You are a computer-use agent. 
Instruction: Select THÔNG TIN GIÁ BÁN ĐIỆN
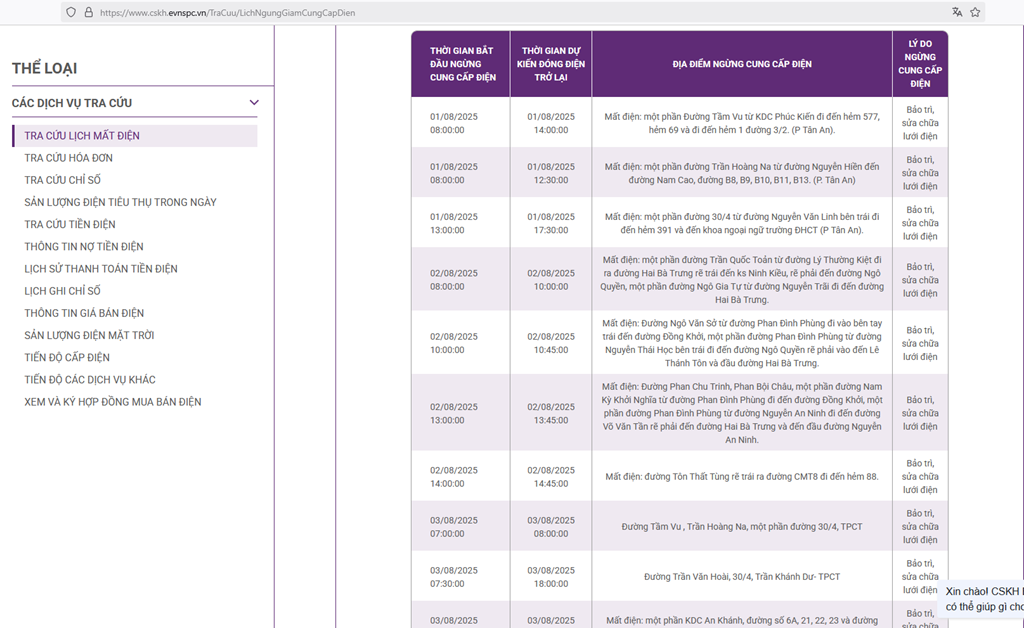pyautogui.click(x=84, y=313)
